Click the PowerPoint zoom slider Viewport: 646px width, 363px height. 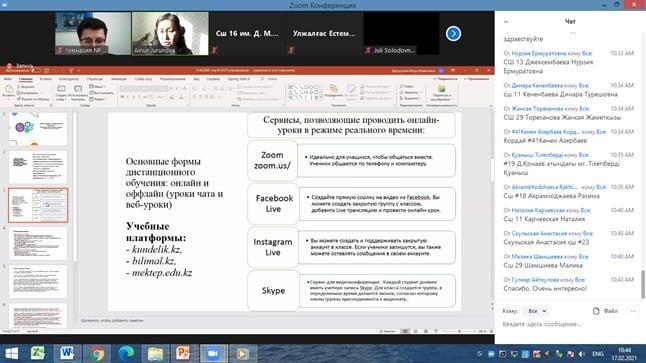459,331
